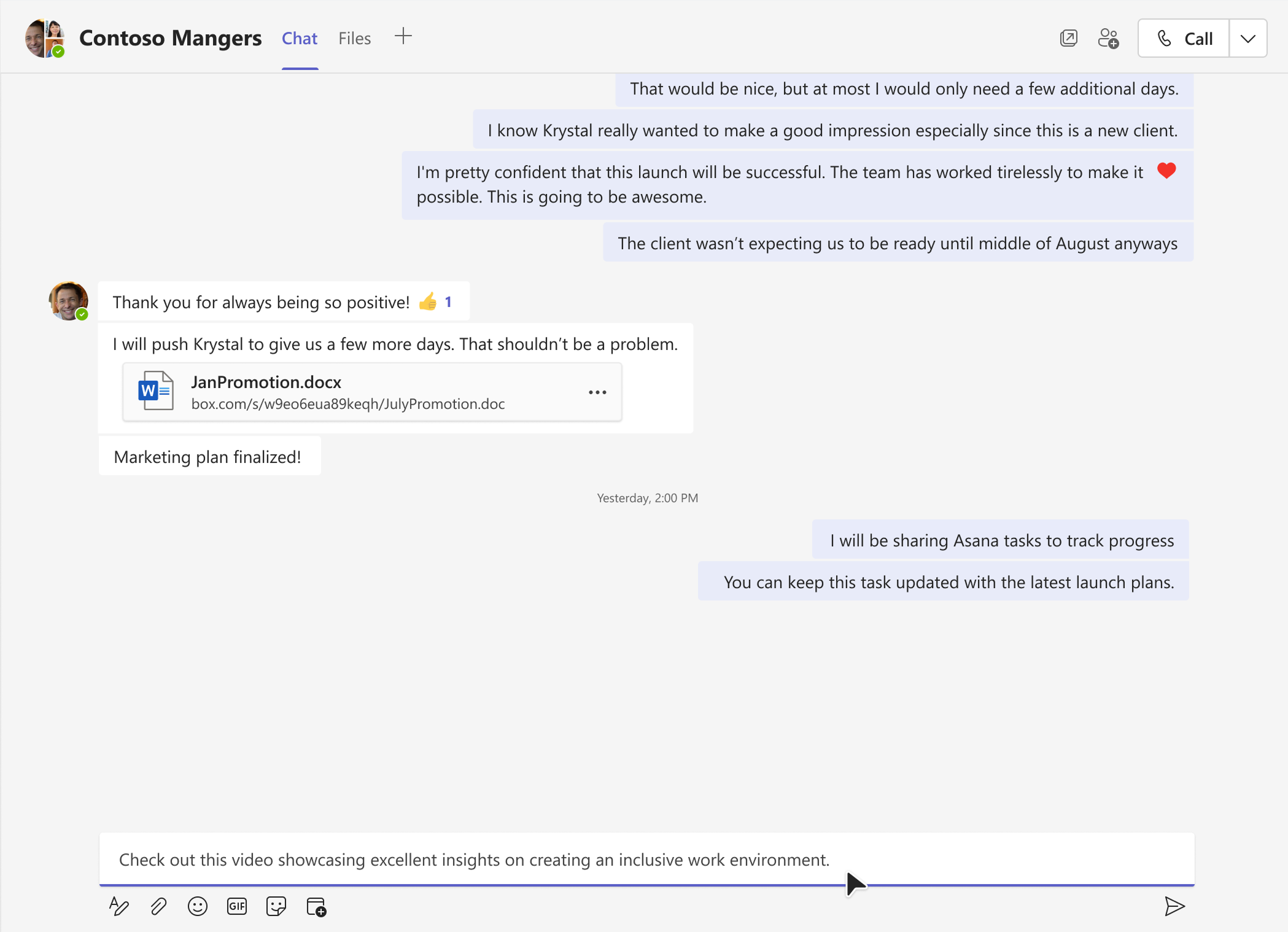Open the text Format options icon
Image resolution: width=1288 pixels, height=932 pixels.
tap(118, 906)
